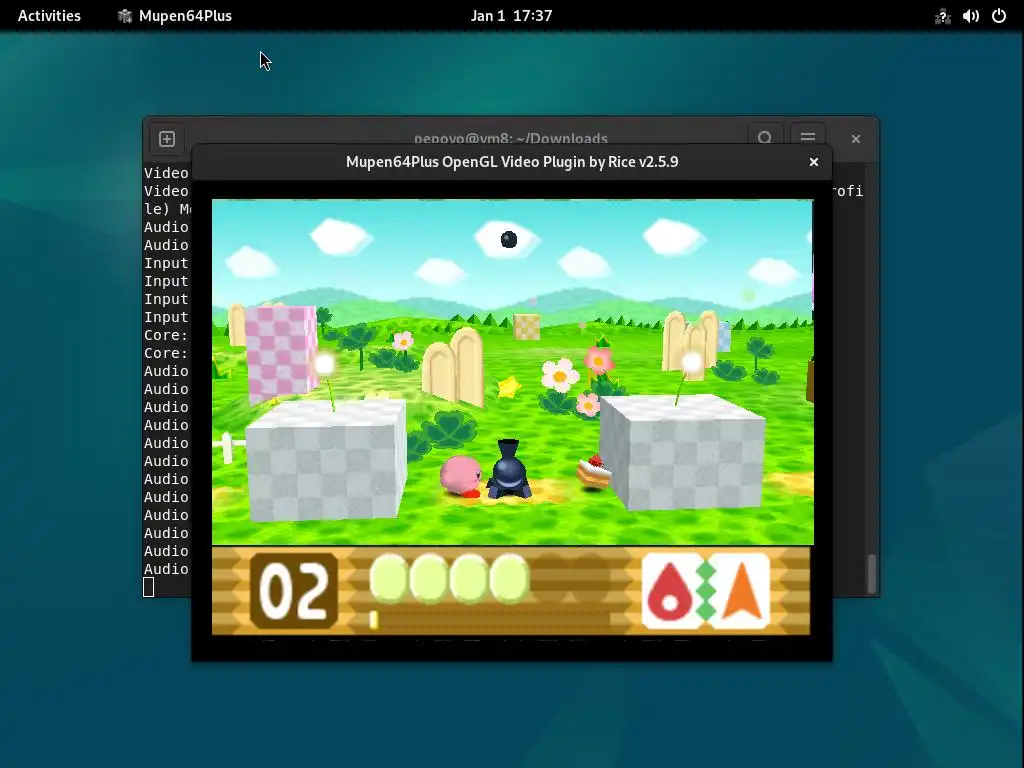This screenshot has width=1024, height=768.
Task: Open the Mupen64Plus app menu in top bar
Action: [175, 16]
